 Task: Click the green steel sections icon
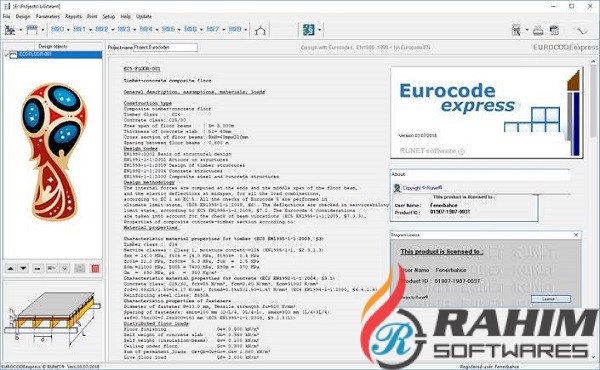[x=309, y=29]
